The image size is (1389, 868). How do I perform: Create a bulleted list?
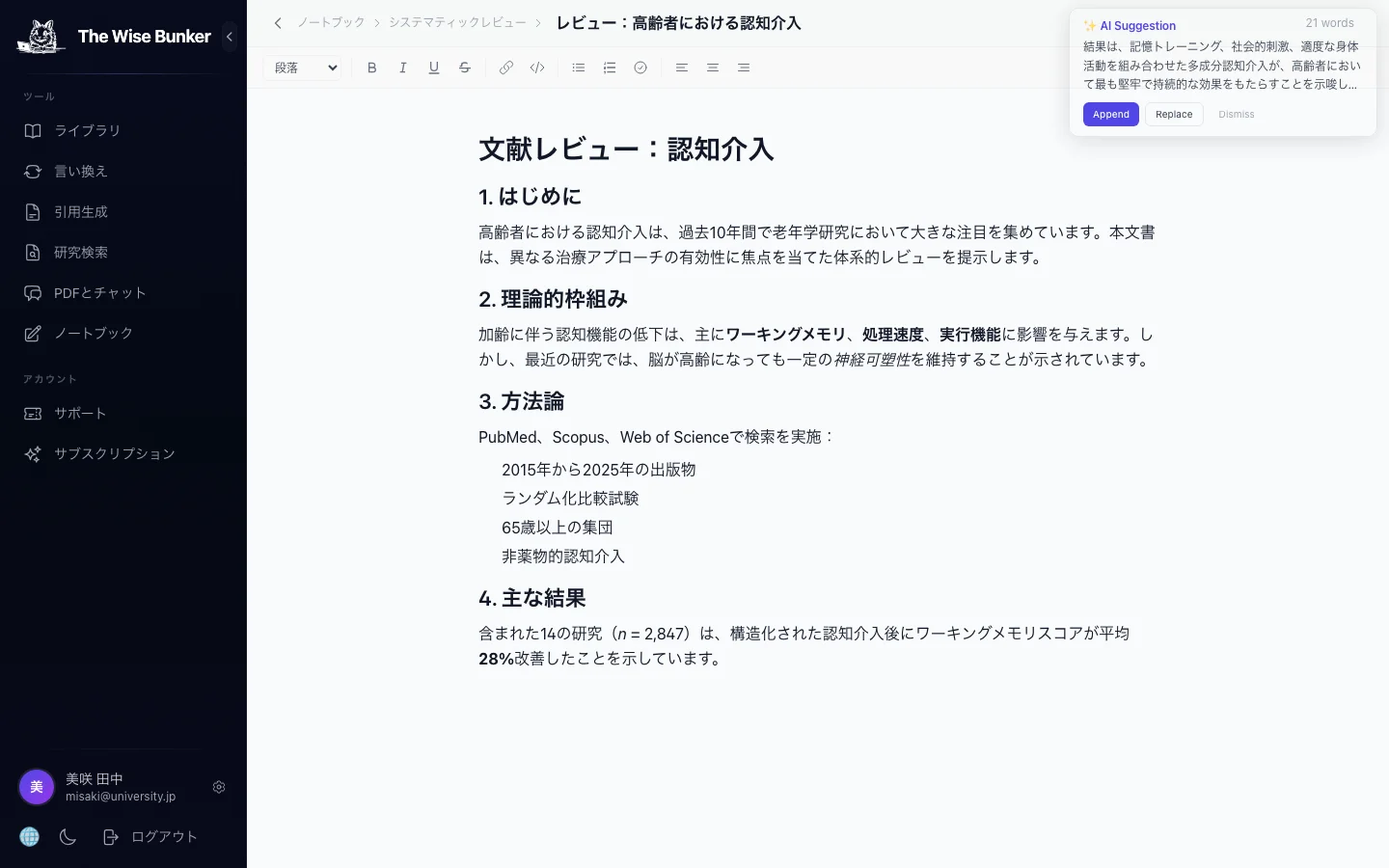tap(579, 68)
